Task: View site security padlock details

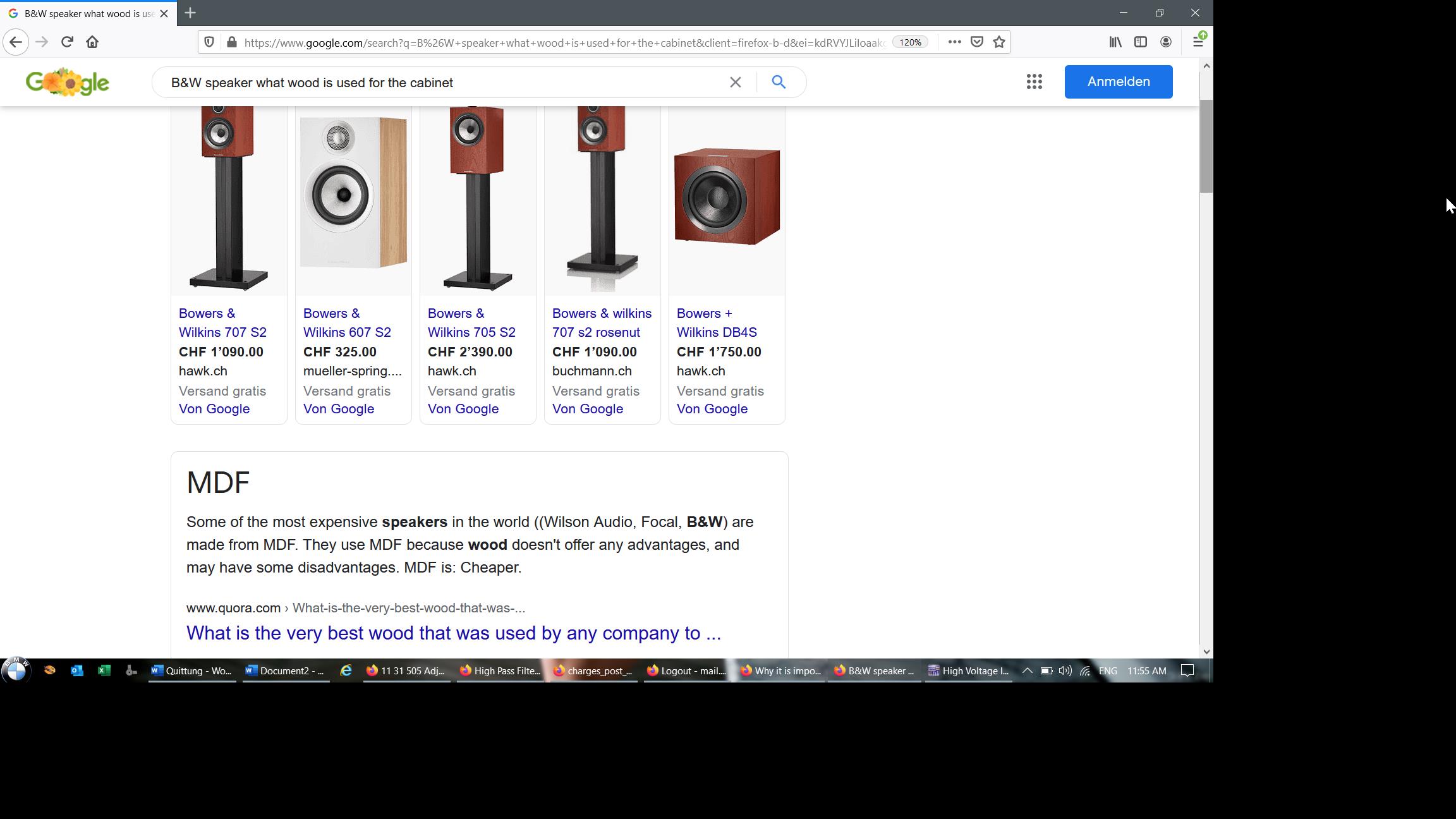Action: (232, 42)
